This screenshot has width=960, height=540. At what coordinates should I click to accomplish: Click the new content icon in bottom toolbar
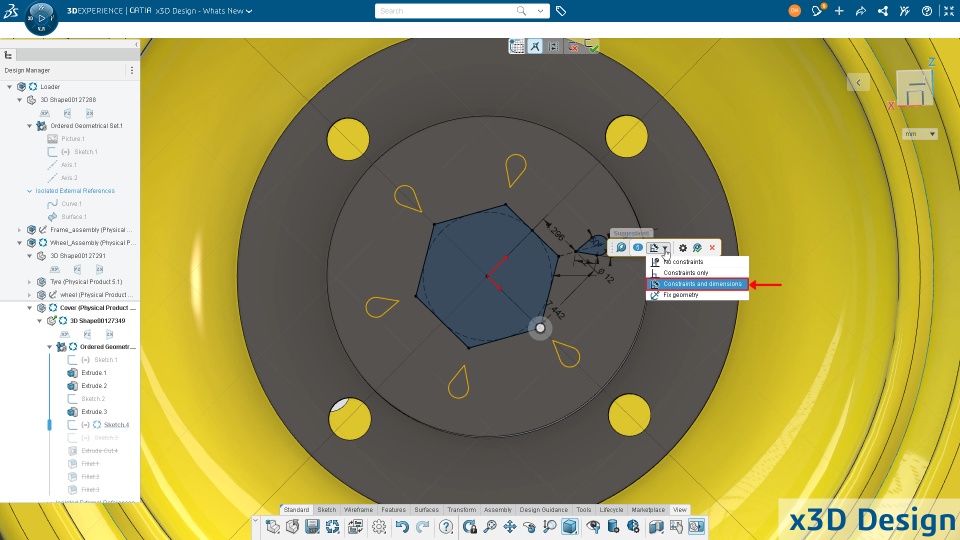[273, 527]
